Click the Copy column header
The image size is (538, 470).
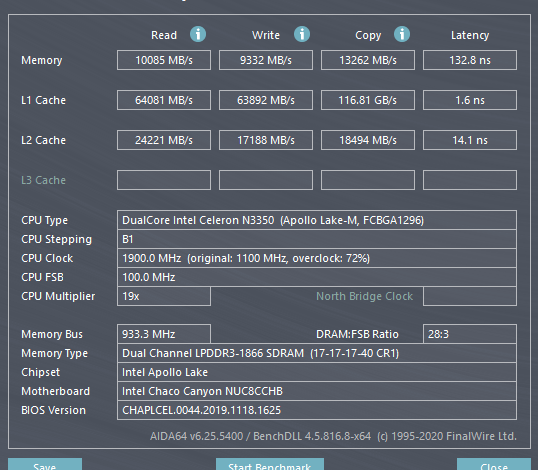click(x=368, y=35)
